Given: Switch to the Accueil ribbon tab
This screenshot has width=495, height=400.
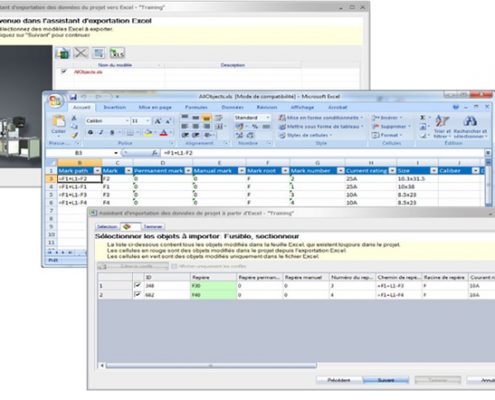Looking at the screenshot, I should [x=82, y=107].
